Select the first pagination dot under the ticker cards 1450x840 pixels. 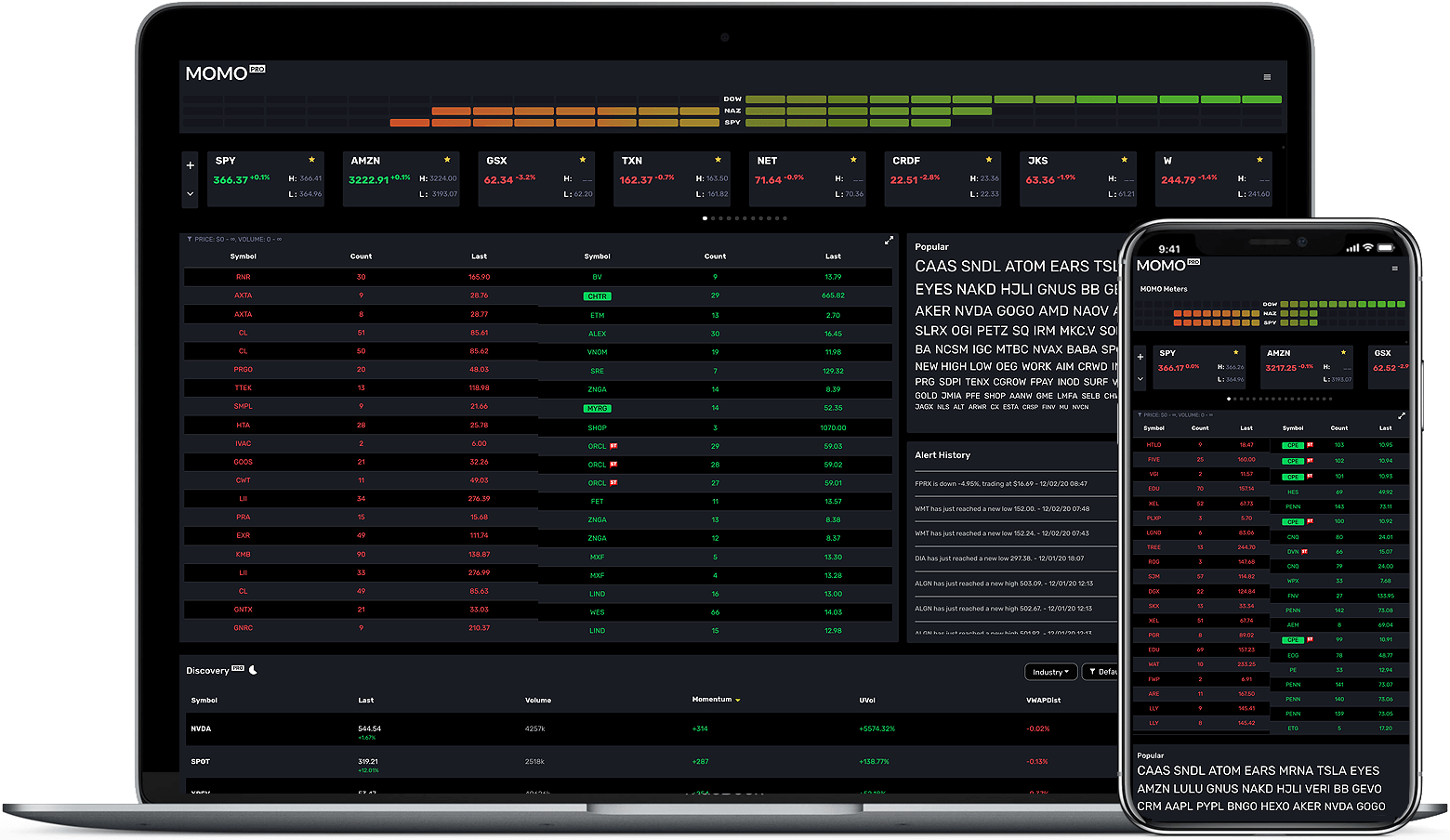(705, 217)
